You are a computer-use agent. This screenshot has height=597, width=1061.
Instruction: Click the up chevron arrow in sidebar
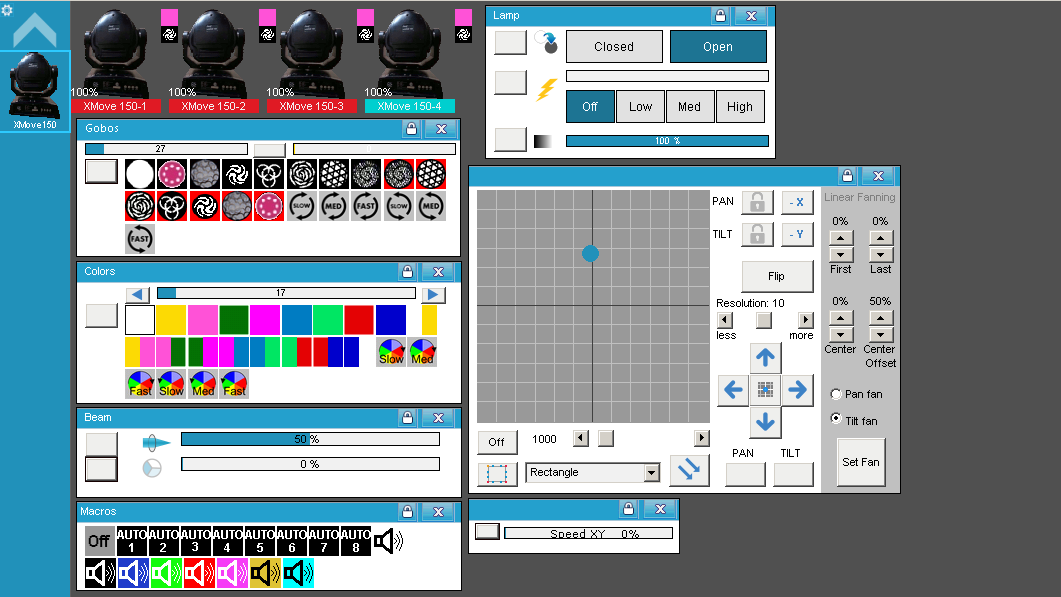(x=35, y=30)
